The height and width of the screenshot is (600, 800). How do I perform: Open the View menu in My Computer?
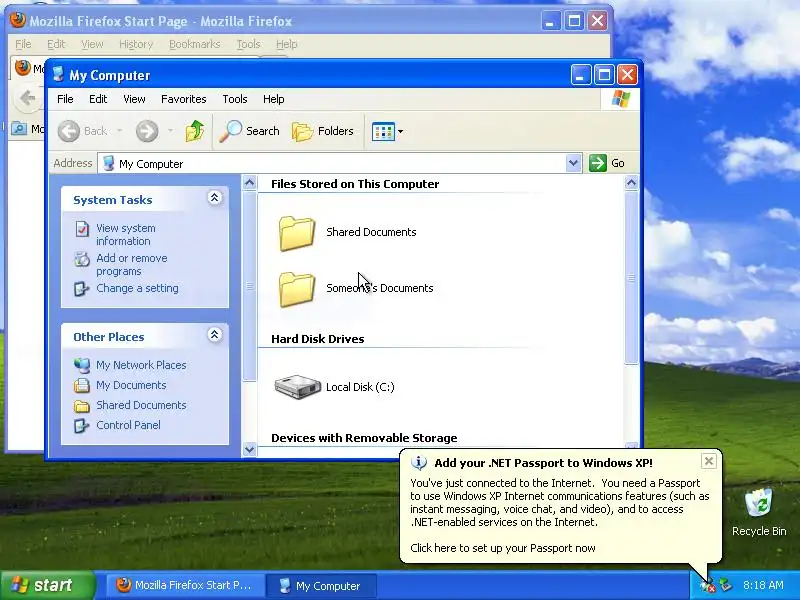[x=134, y=99]
